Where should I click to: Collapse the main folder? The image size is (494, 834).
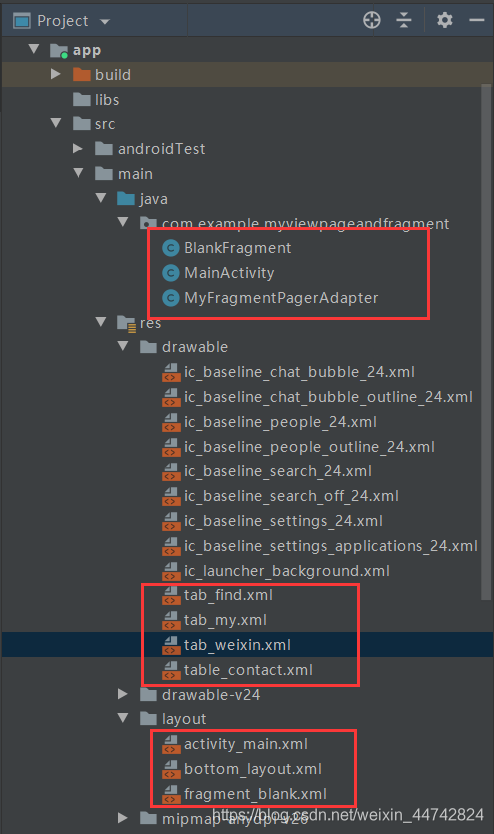[x=79, y=172]
